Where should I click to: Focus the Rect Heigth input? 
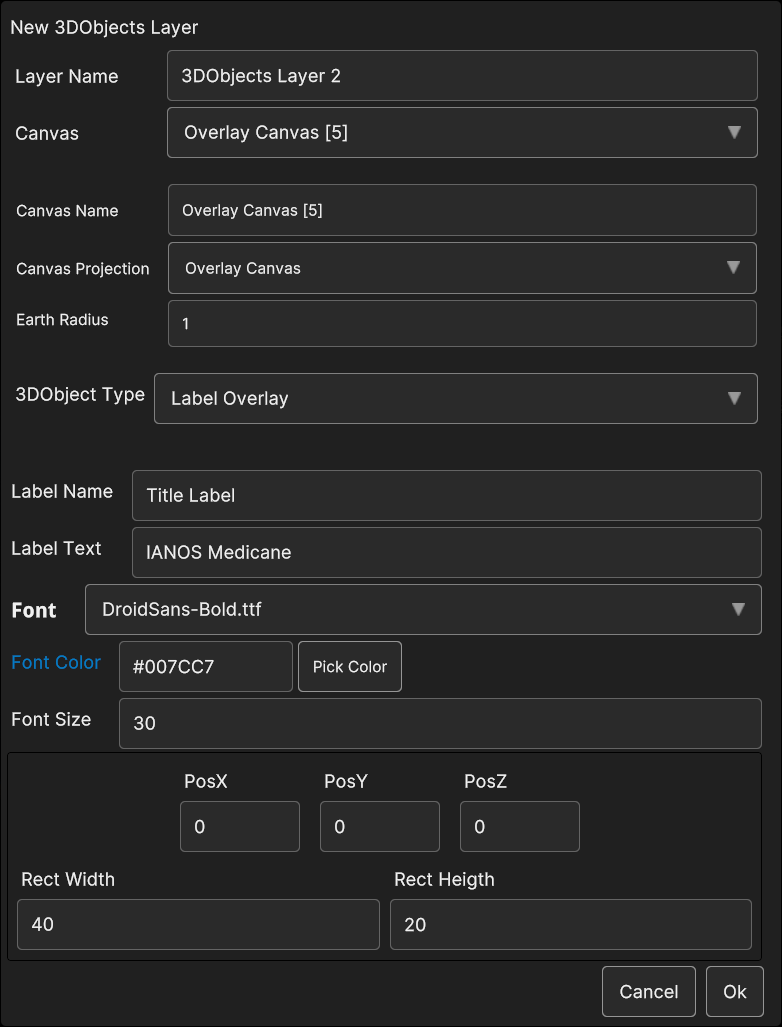point(570,924)
